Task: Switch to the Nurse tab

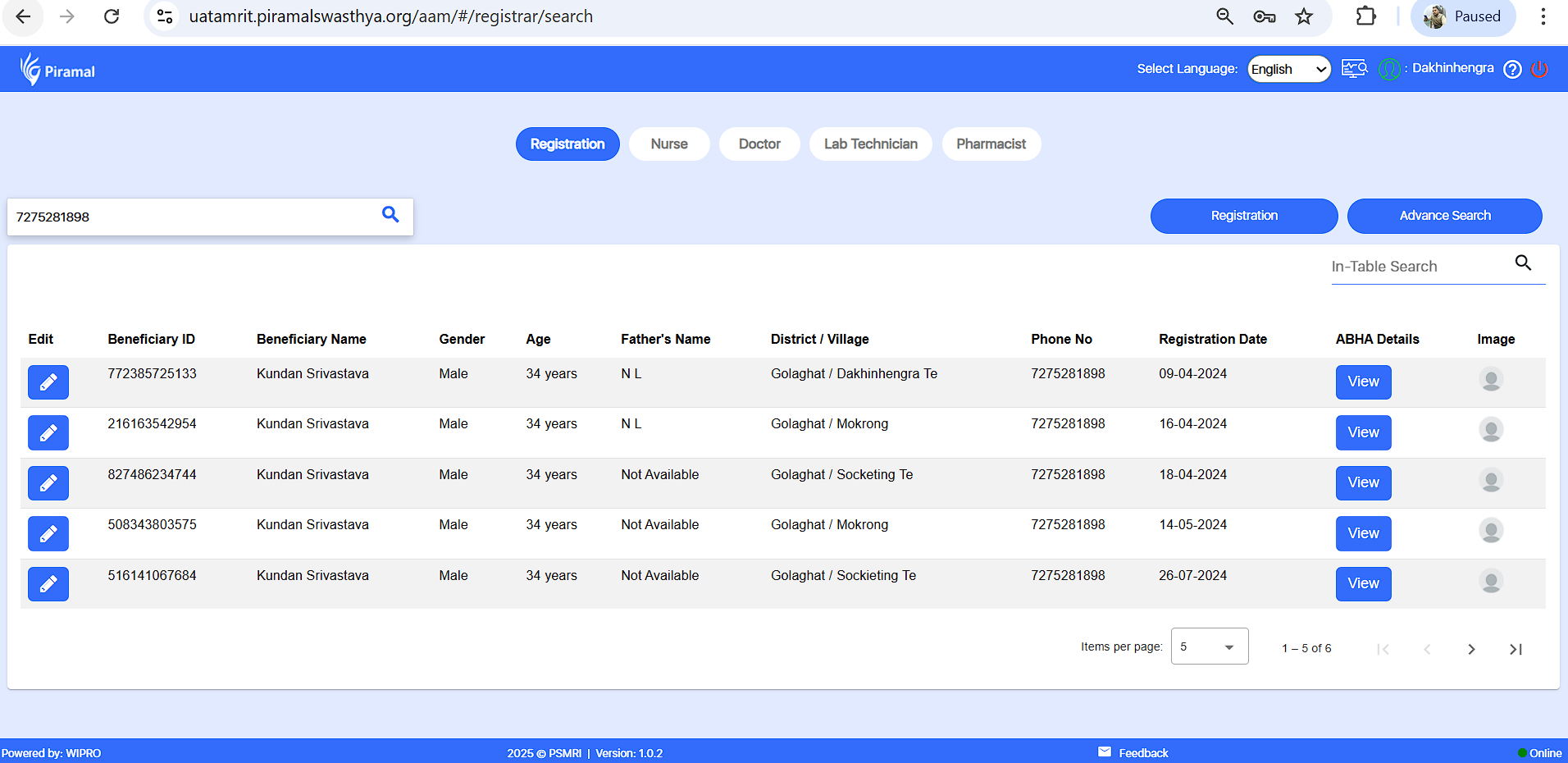Action: (668, 144)
